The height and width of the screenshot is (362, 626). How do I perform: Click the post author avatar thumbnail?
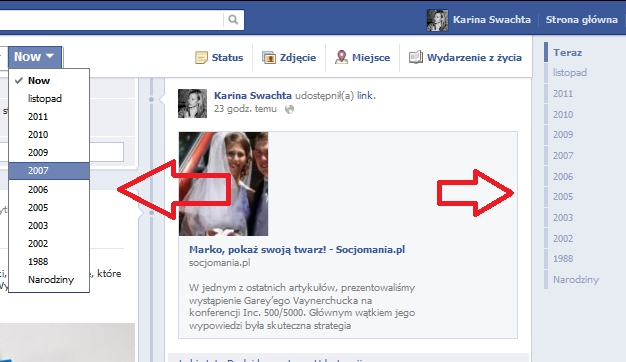coord(192,103)
